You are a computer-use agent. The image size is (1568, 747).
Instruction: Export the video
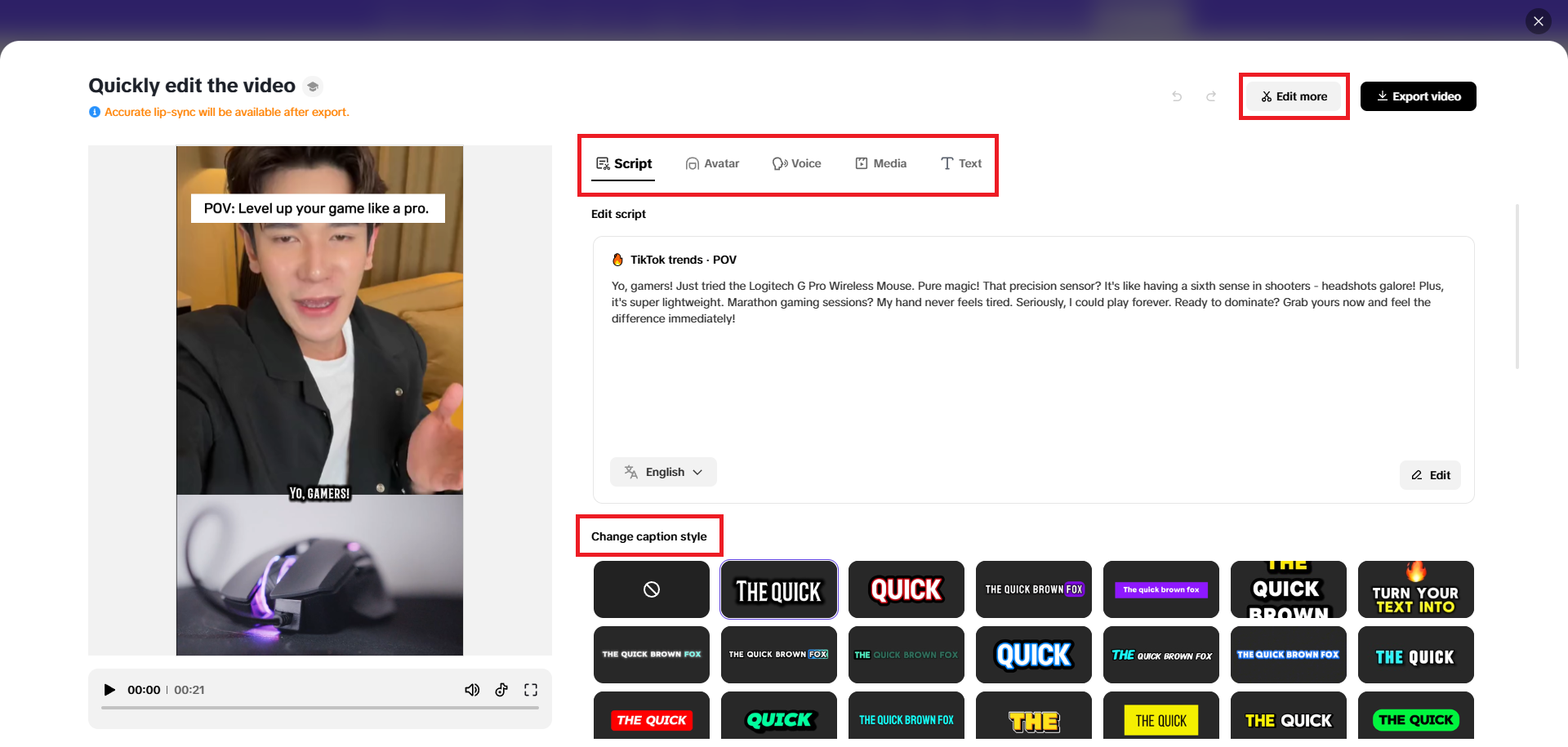1419,96
